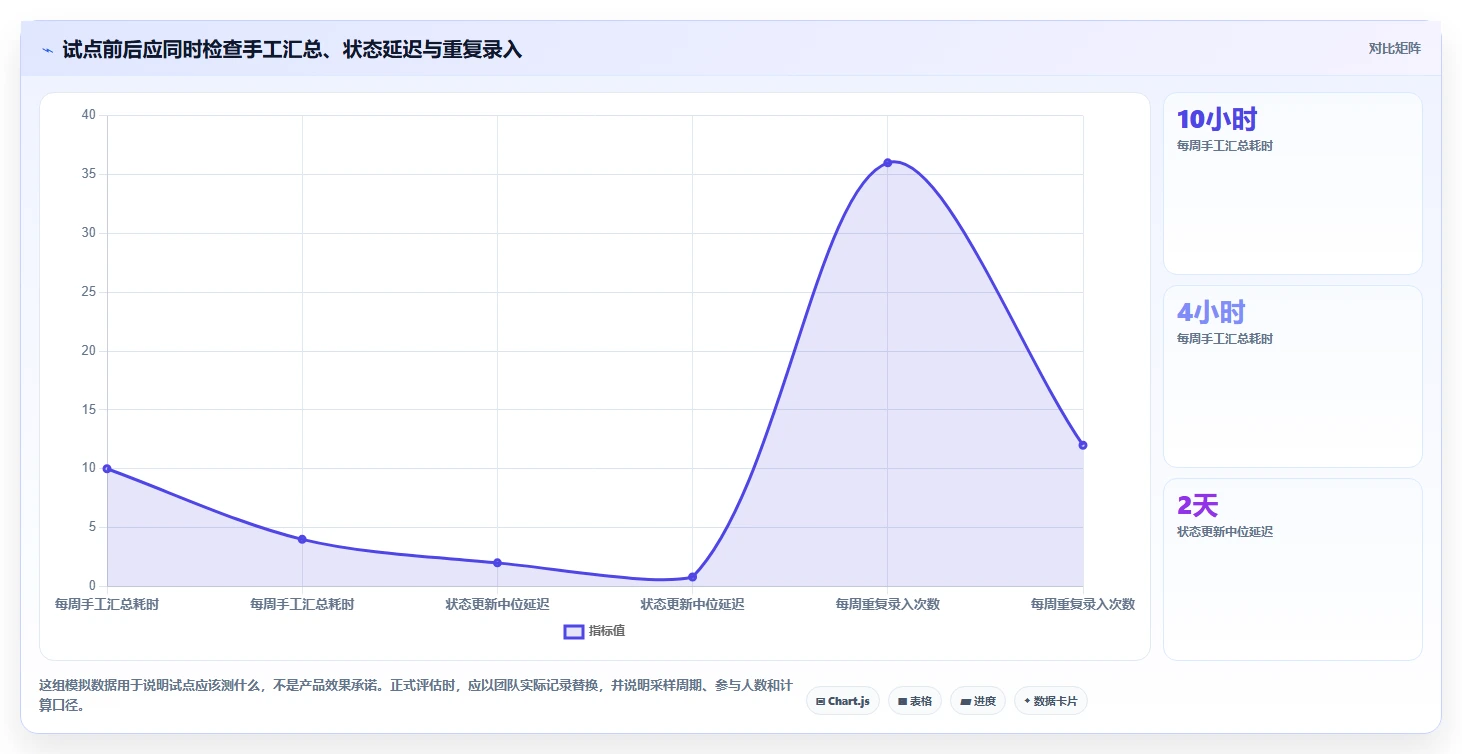
Task: Click the last x-axis label 每周重复录入次数
Action: [x=1083, y=604]
